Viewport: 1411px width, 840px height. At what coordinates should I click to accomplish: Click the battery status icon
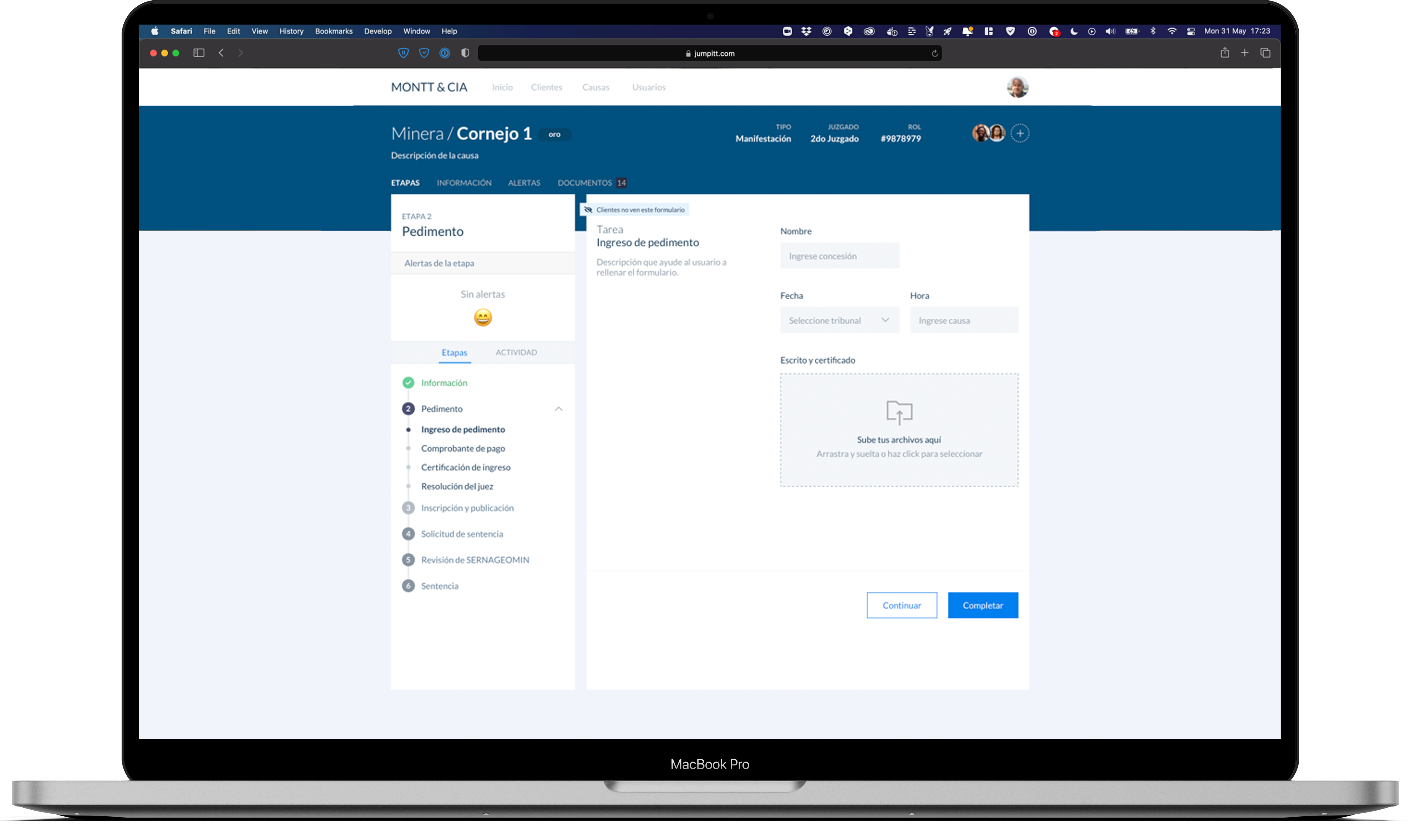[x=1131, y=31]
